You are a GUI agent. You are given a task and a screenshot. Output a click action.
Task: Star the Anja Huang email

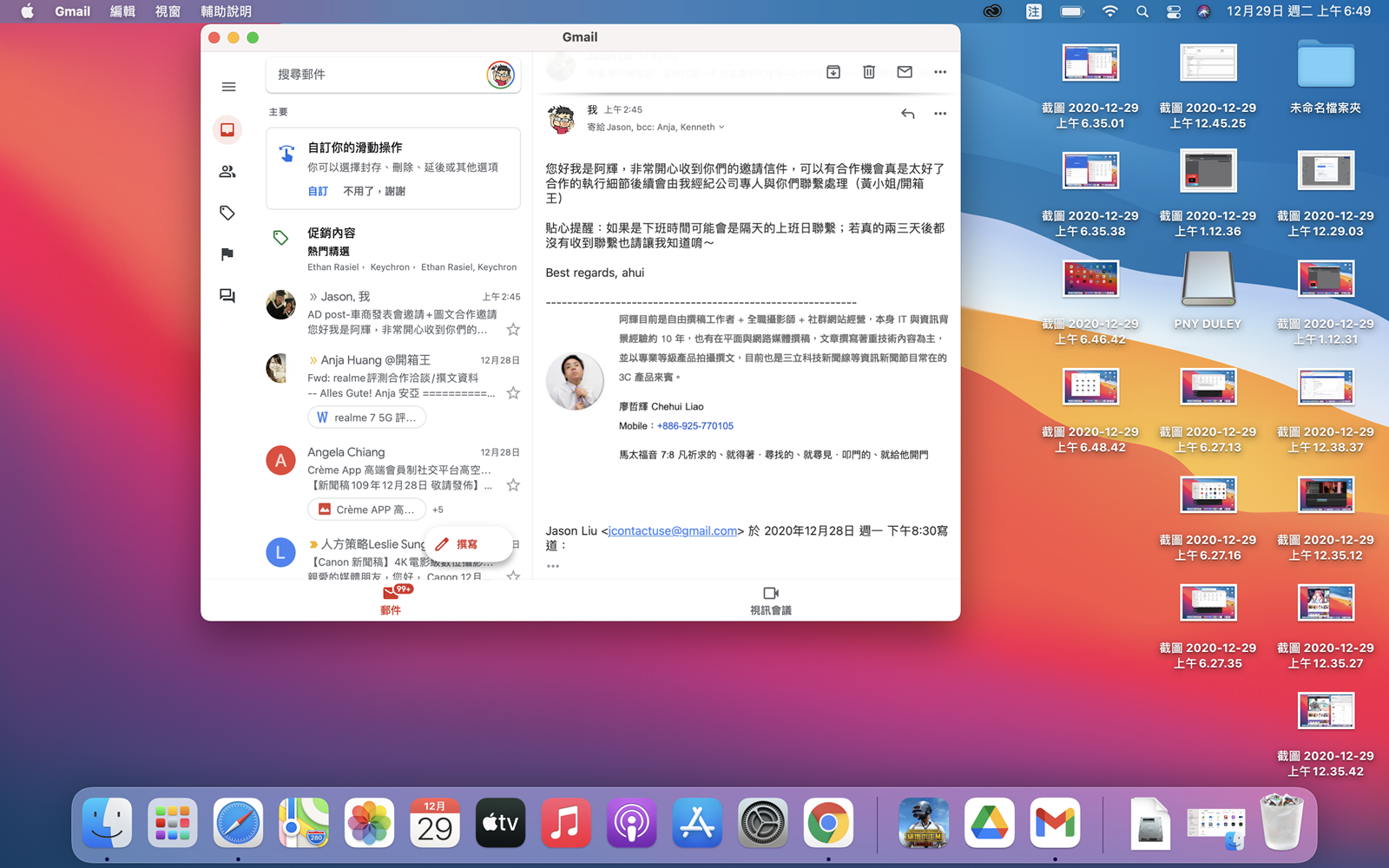(x=513, y=393)
